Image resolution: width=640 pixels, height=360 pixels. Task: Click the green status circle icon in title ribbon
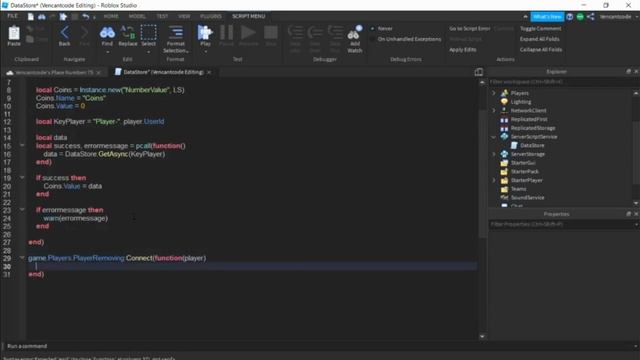(580, 17)
